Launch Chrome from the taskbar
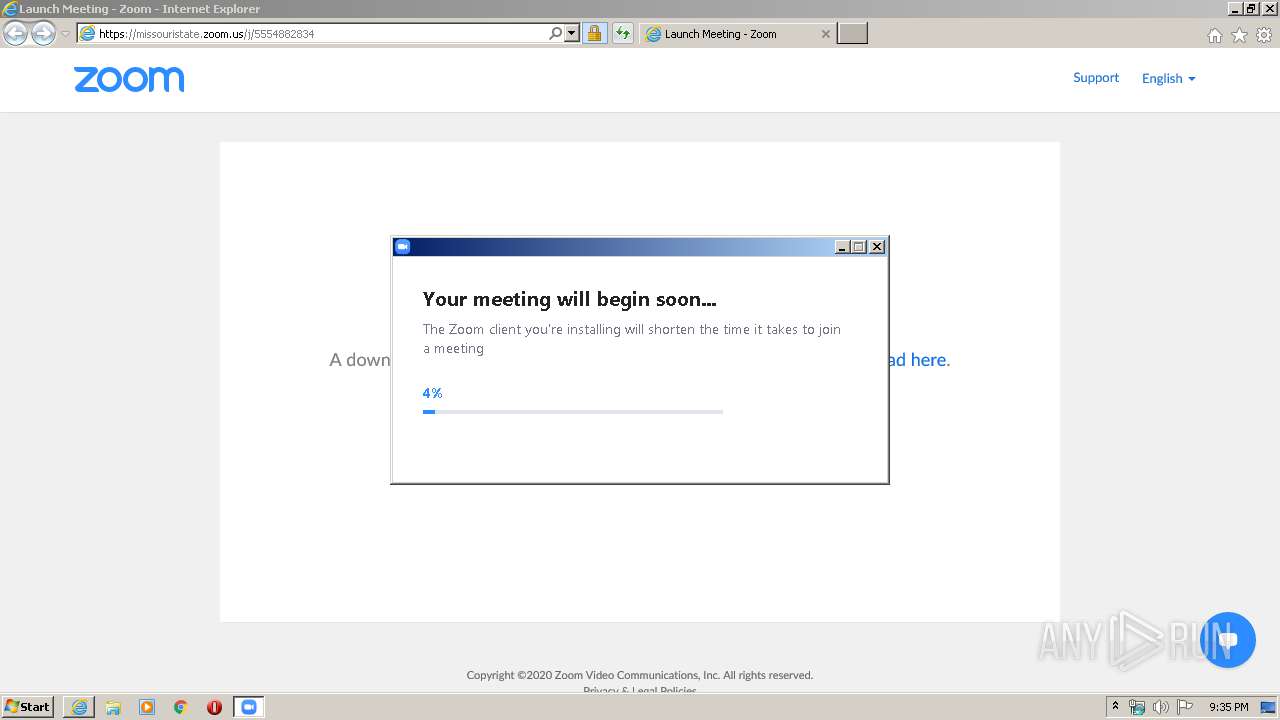1280x720 pixels. (181, 707)
